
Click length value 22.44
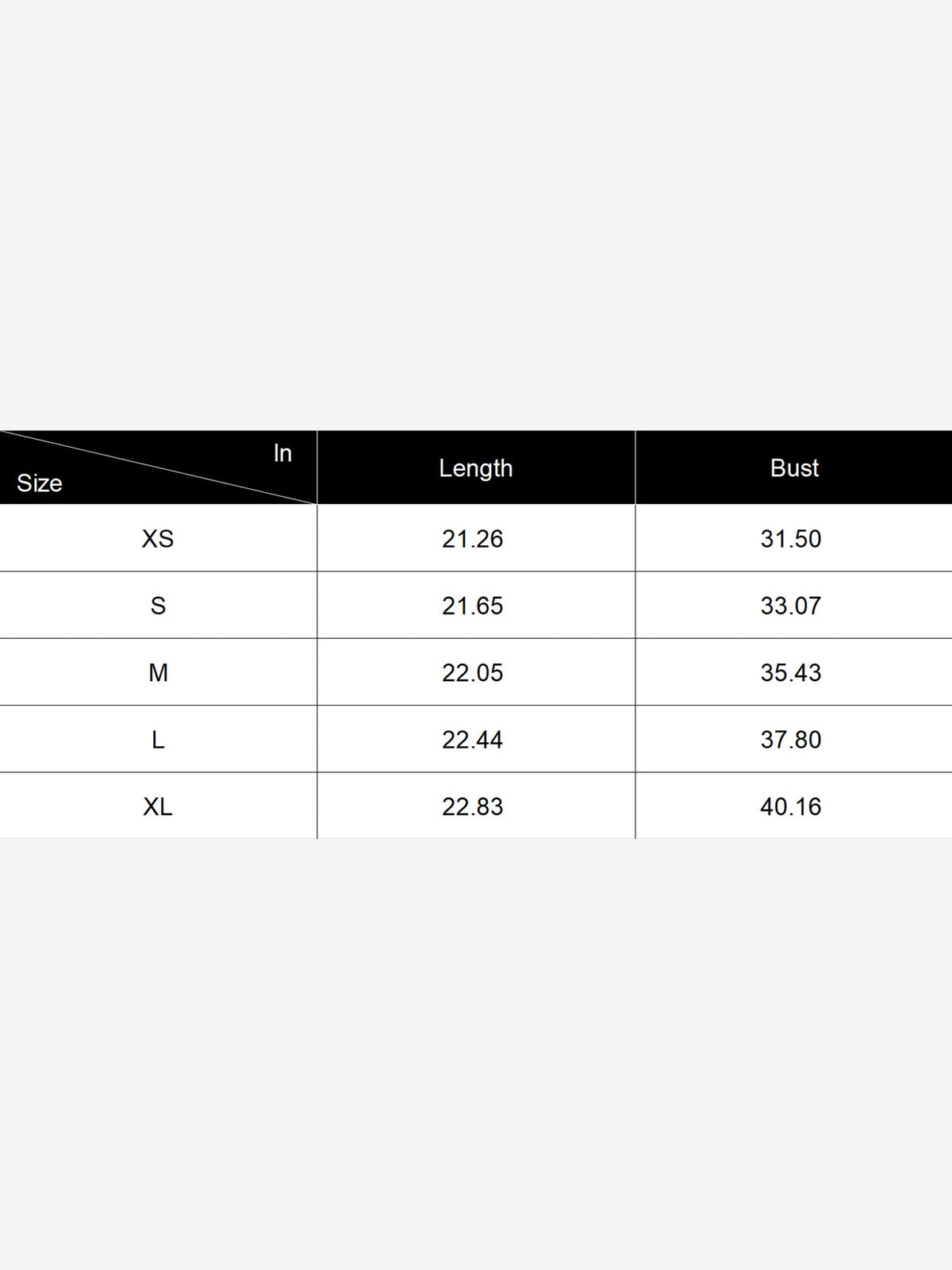(473, 740)
